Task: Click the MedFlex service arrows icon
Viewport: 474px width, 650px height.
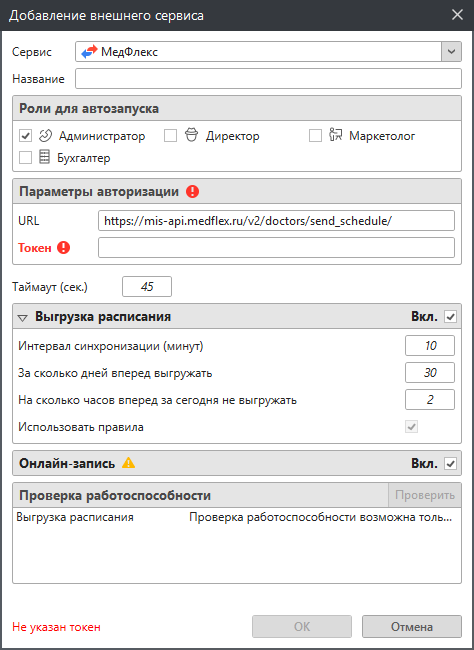Action: coord(89,52)
